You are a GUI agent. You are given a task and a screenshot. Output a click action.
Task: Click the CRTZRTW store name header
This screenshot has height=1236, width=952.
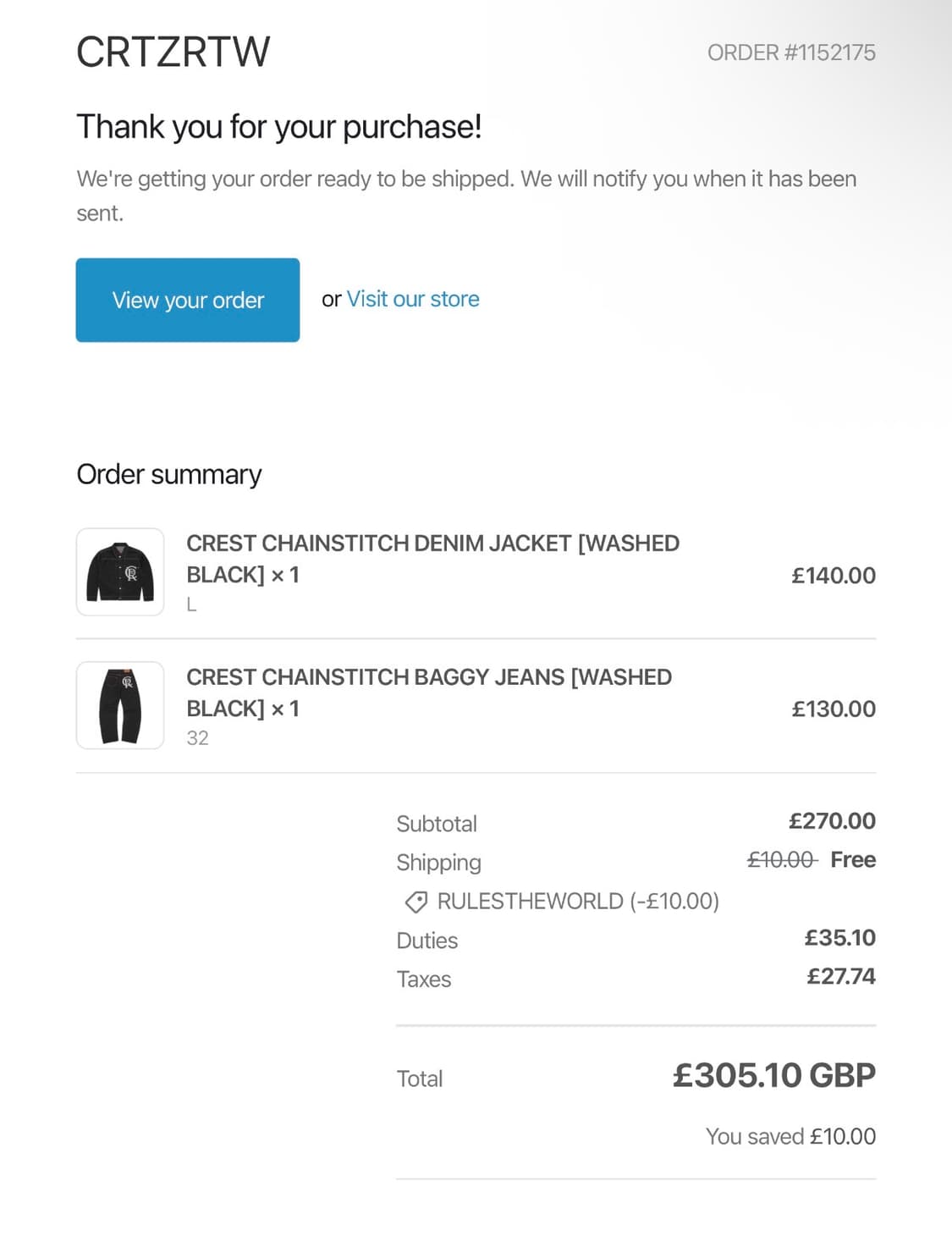click(173, 52)
